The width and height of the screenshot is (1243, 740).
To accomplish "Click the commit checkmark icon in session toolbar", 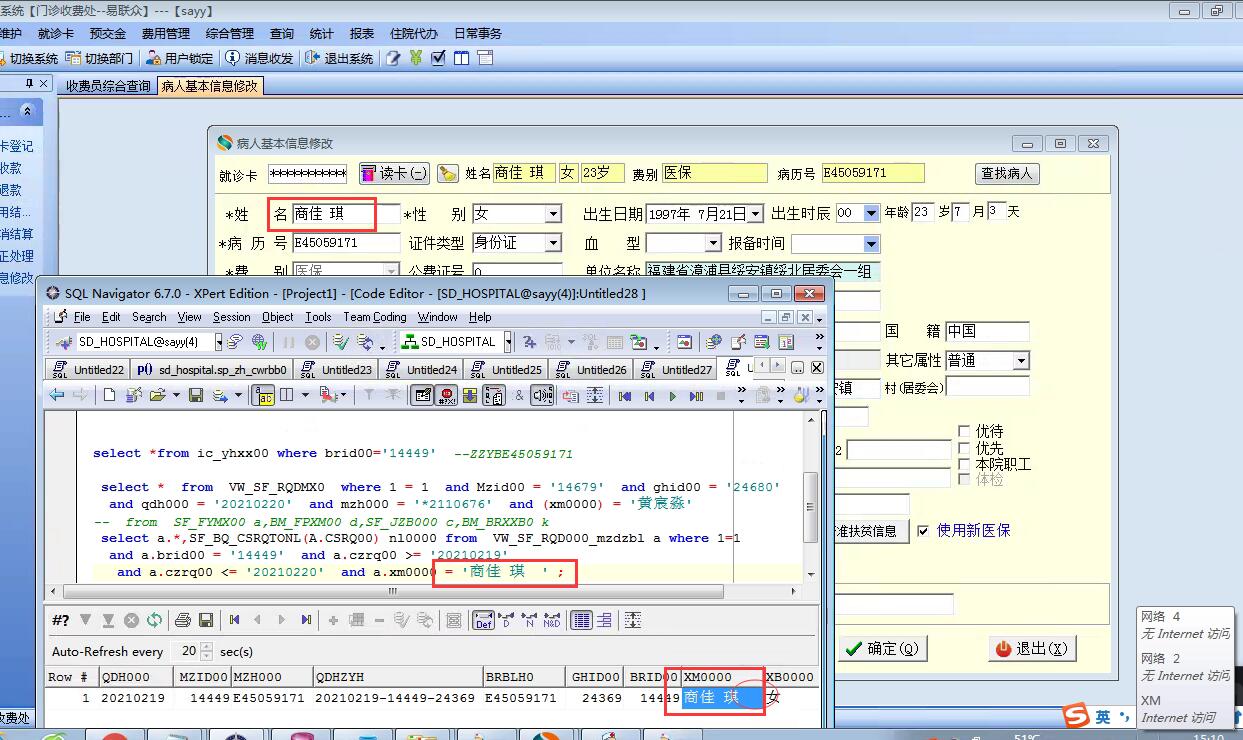I will point(340,342).
